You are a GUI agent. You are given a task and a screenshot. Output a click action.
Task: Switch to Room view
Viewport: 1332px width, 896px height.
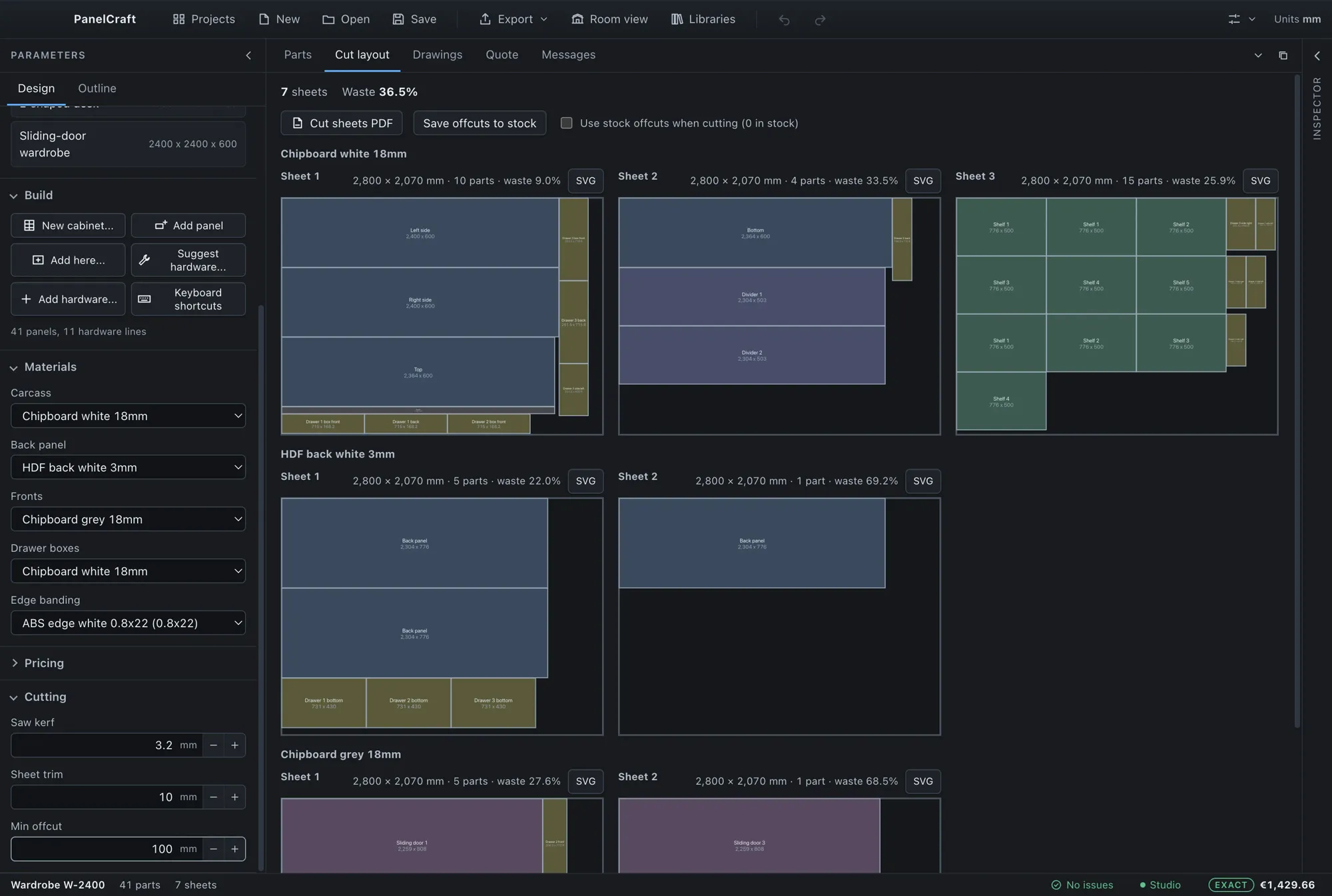pos(609,19)
